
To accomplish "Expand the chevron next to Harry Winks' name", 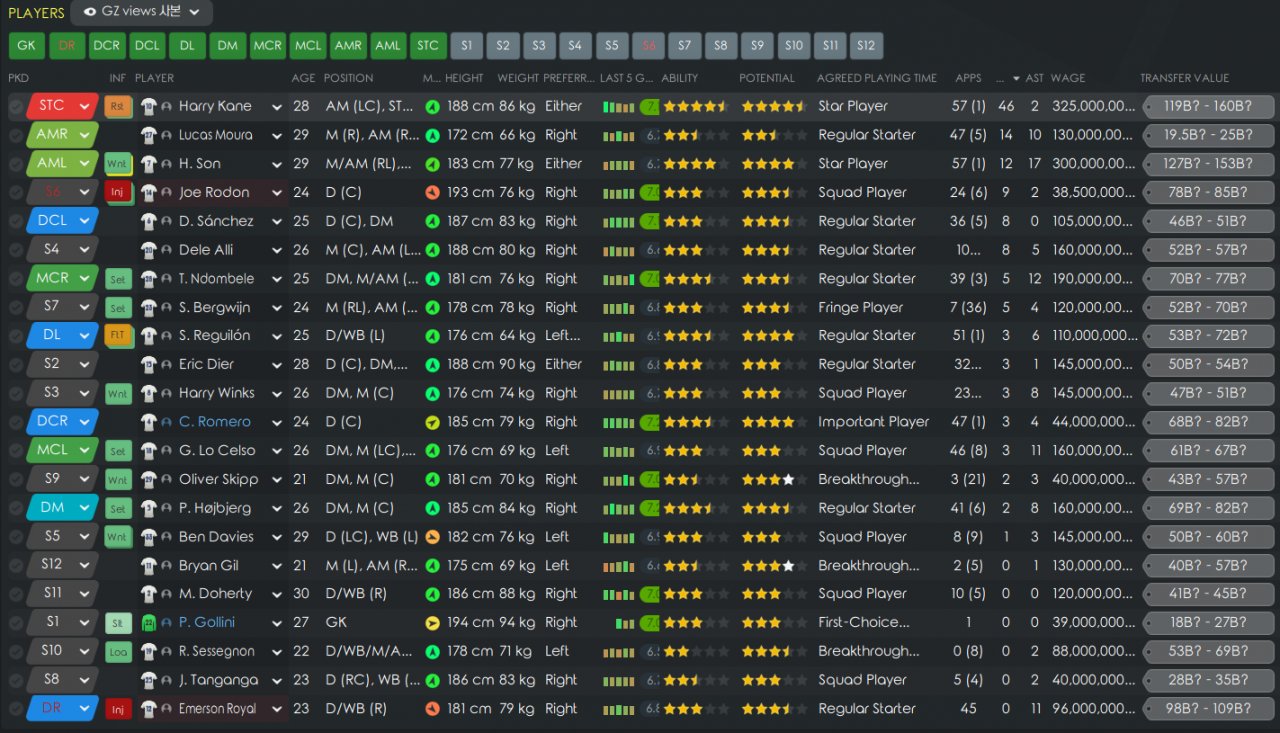I will pos(277,394).
